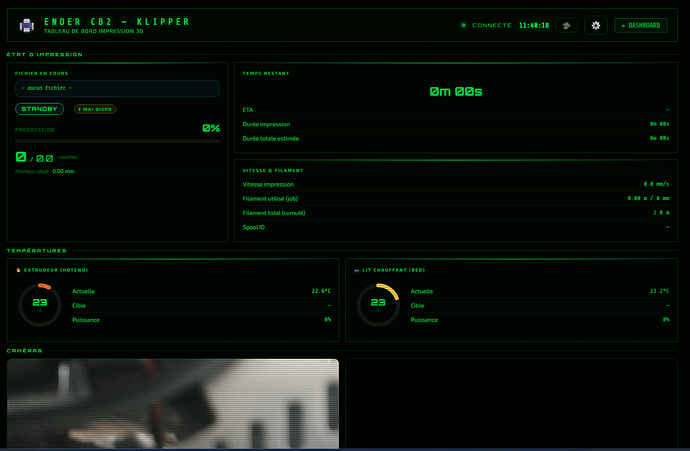Click the hotend 22.6°C actual temperature

[x=321, y=291]
